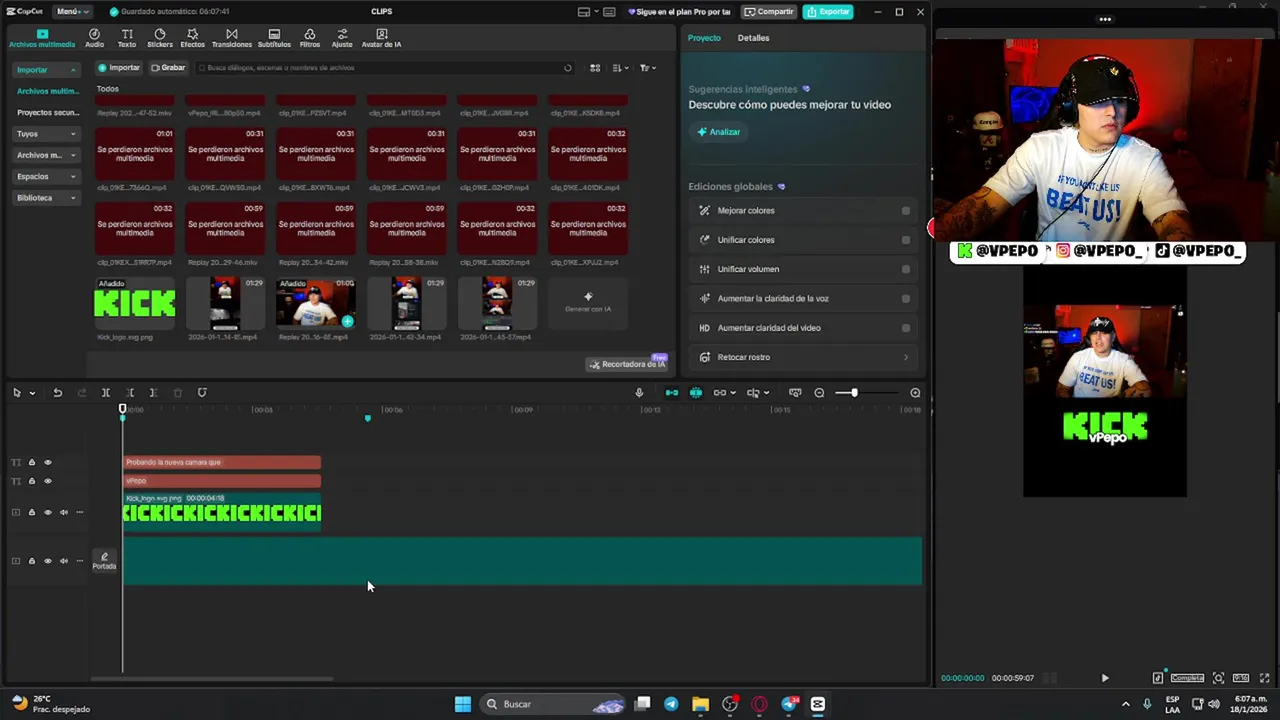Open the media sort order dropdown
The height and width of the screenshot is (720, 1280).
(620, 68)
